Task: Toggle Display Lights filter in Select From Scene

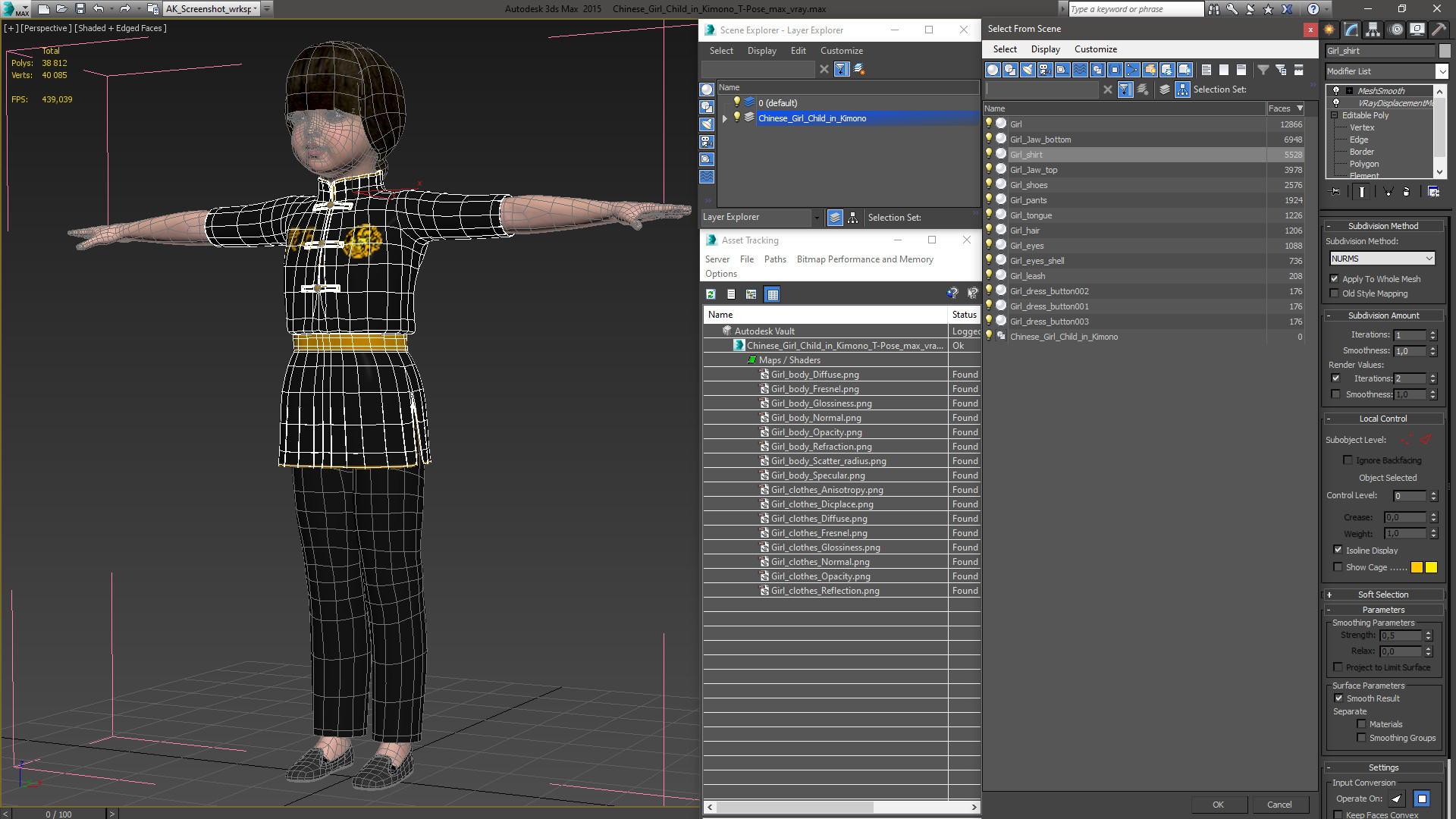Action: [x=1028, y=70]
